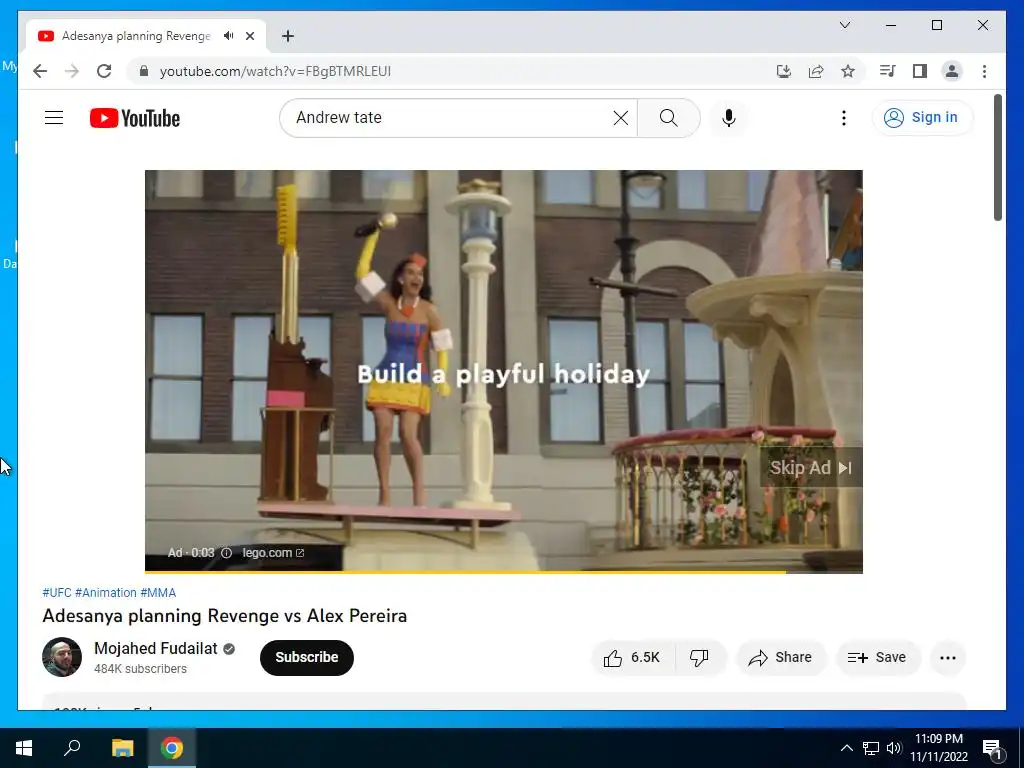Install the YouTube app from the address bar icon

(784, 71)
